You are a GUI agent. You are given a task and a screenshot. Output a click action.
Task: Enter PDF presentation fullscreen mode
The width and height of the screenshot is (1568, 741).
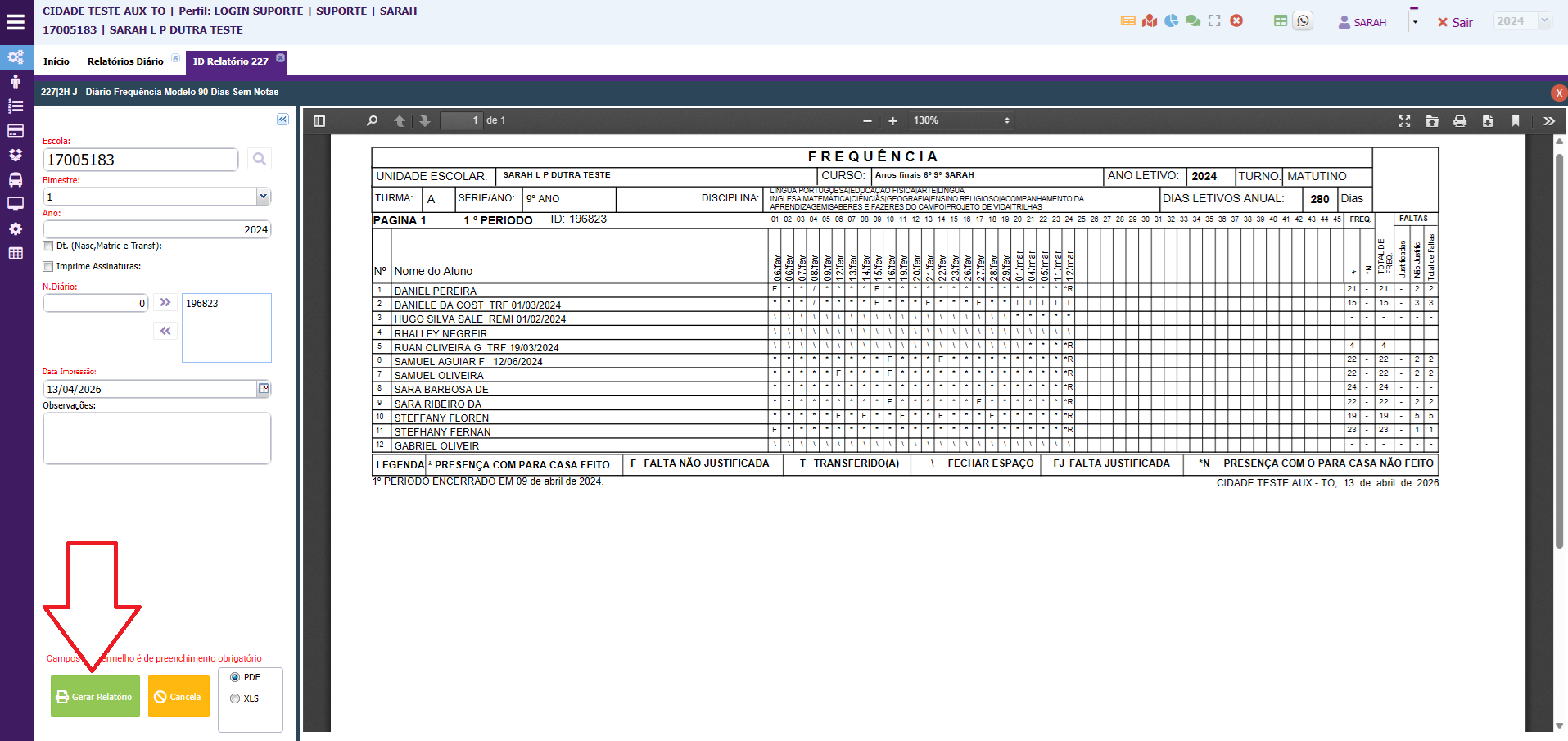(1403, 121)
